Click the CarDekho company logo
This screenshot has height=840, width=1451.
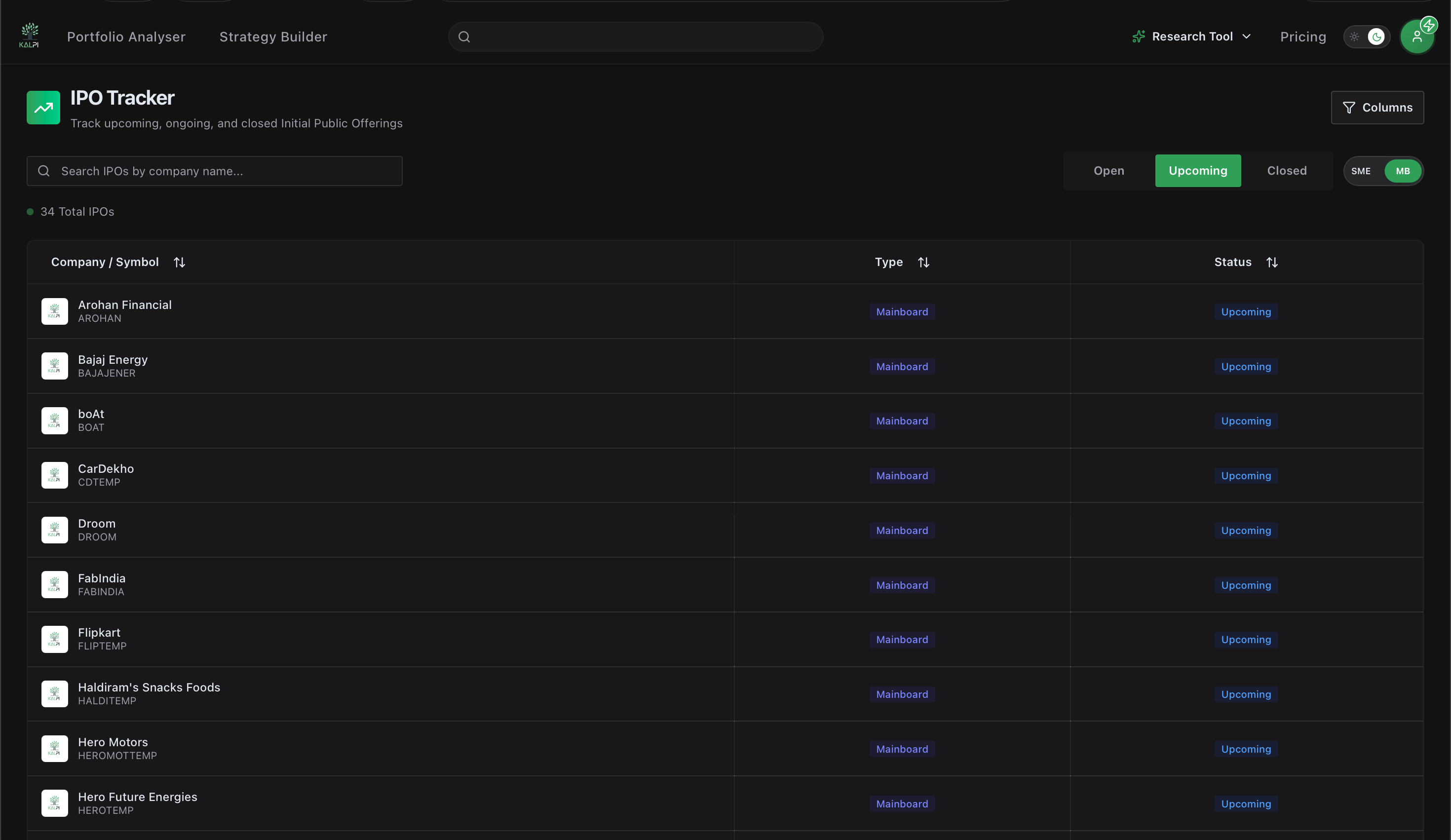click(55, 476)
